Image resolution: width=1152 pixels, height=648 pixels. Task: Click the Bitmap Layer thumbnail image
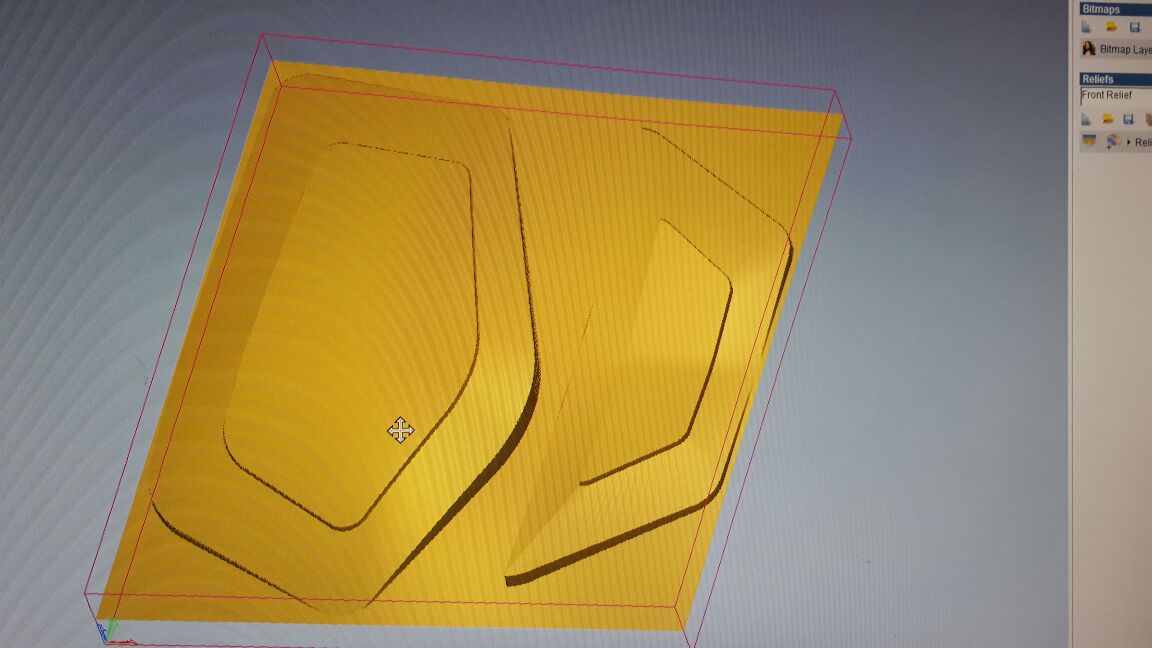click(x=1089, y=49)
